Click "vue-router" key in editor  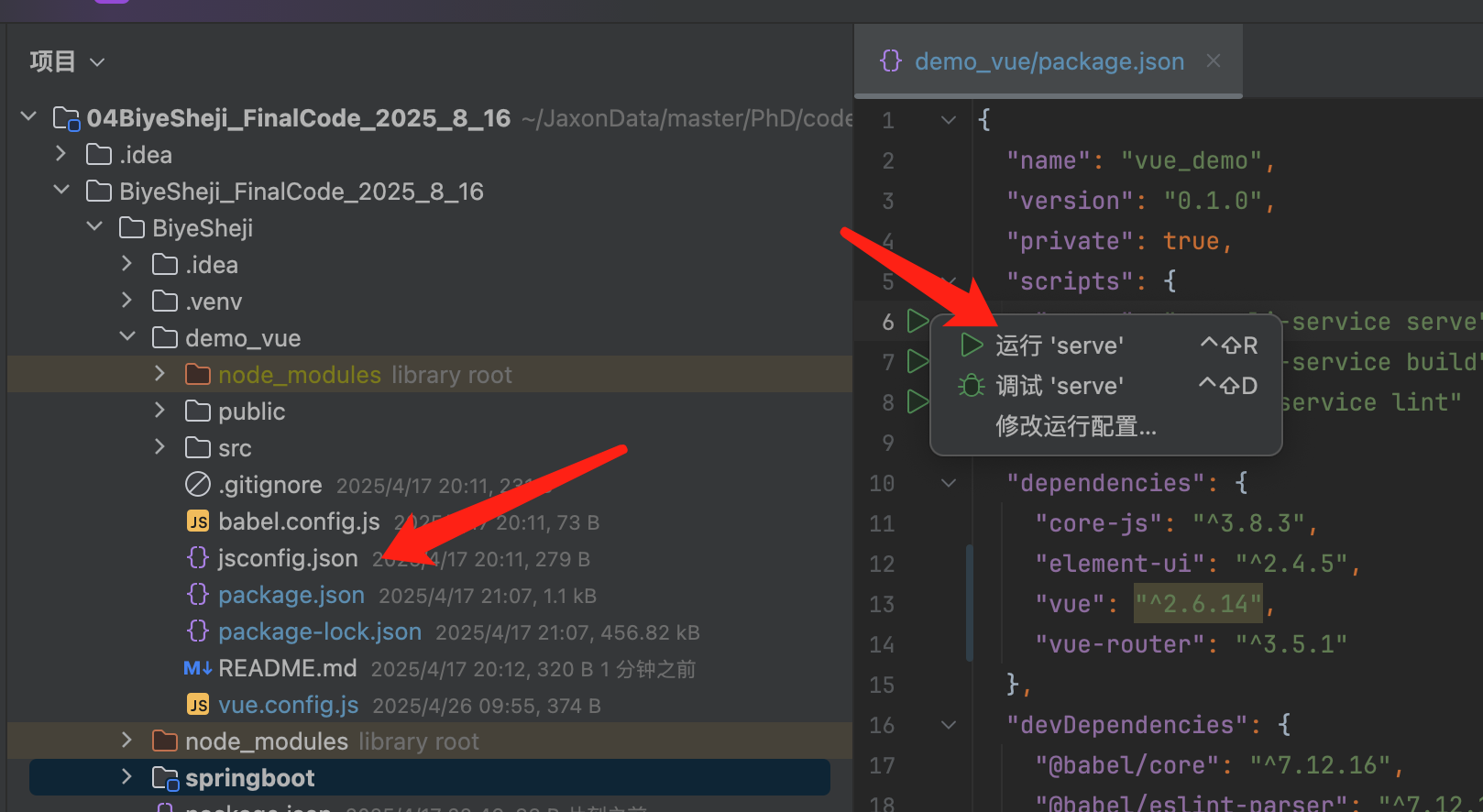click(x=1120, y=644)
